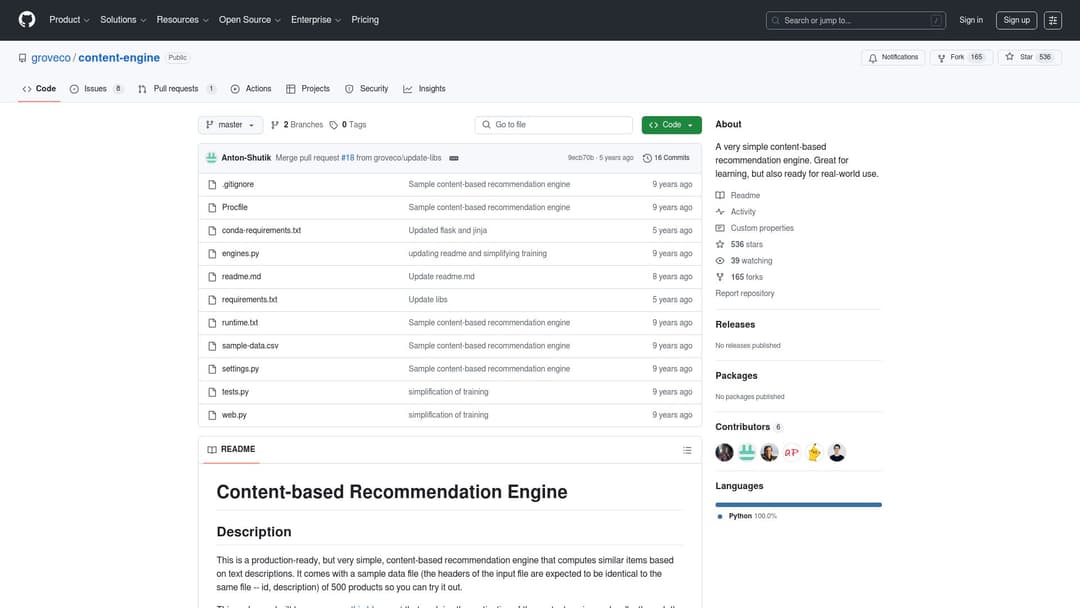Click the yellow Pikachu contributor avatar
Screen dimensions: 1080x608
814,452
